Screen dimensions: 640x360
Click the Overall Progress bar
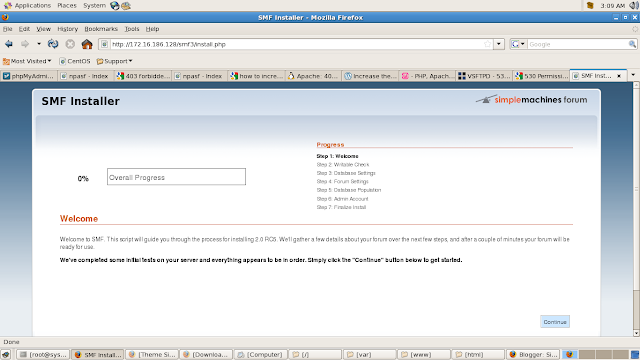[176, 177]
